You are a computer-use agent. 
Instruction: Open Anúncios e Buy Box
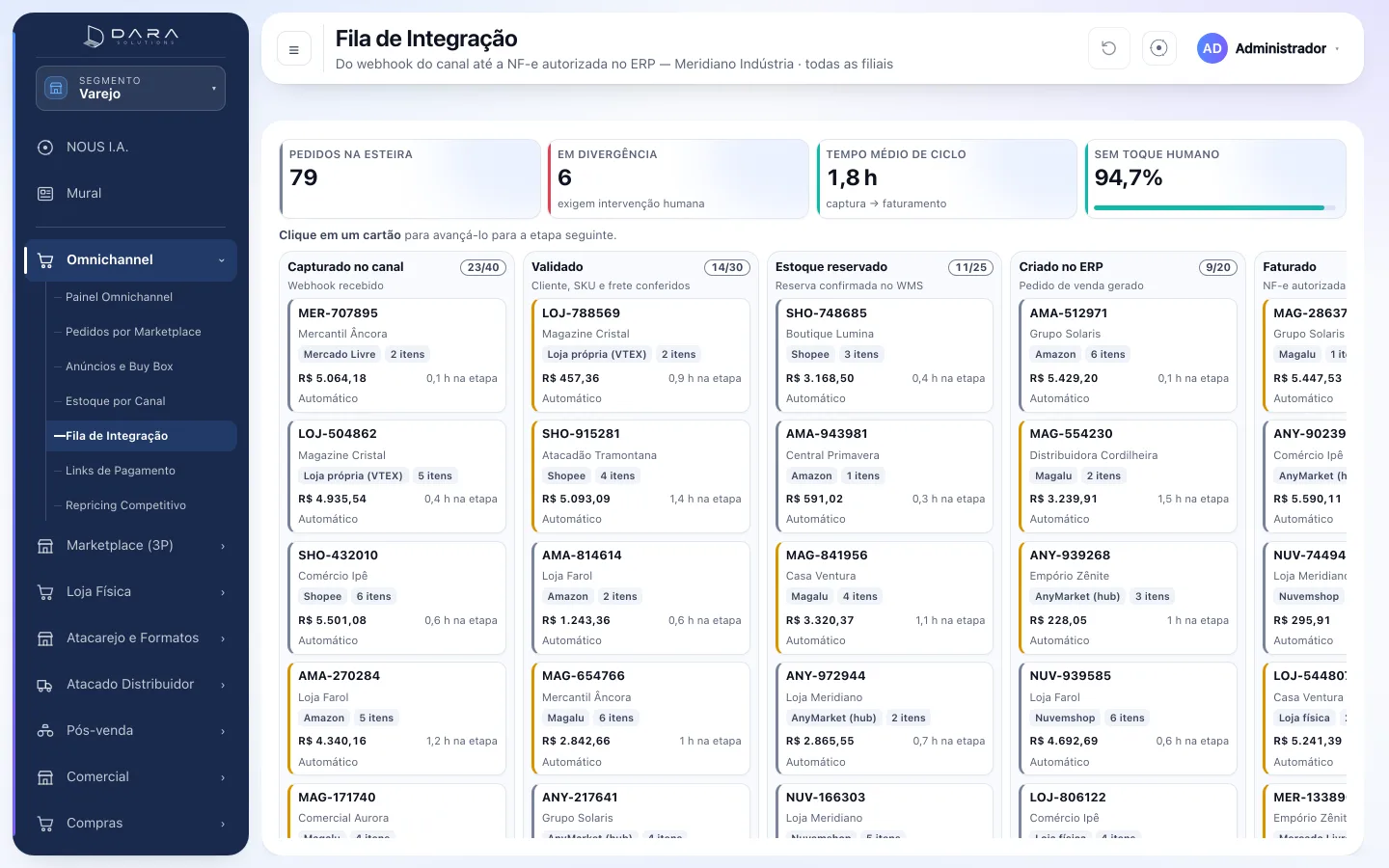[x=141, y=366]
